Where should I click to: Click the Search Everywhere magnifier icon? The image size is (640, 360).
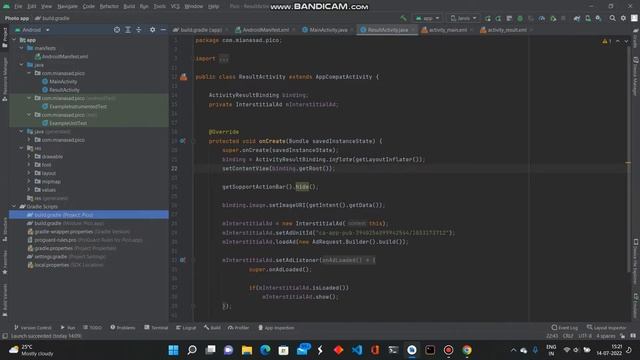[x=612, y=18]
